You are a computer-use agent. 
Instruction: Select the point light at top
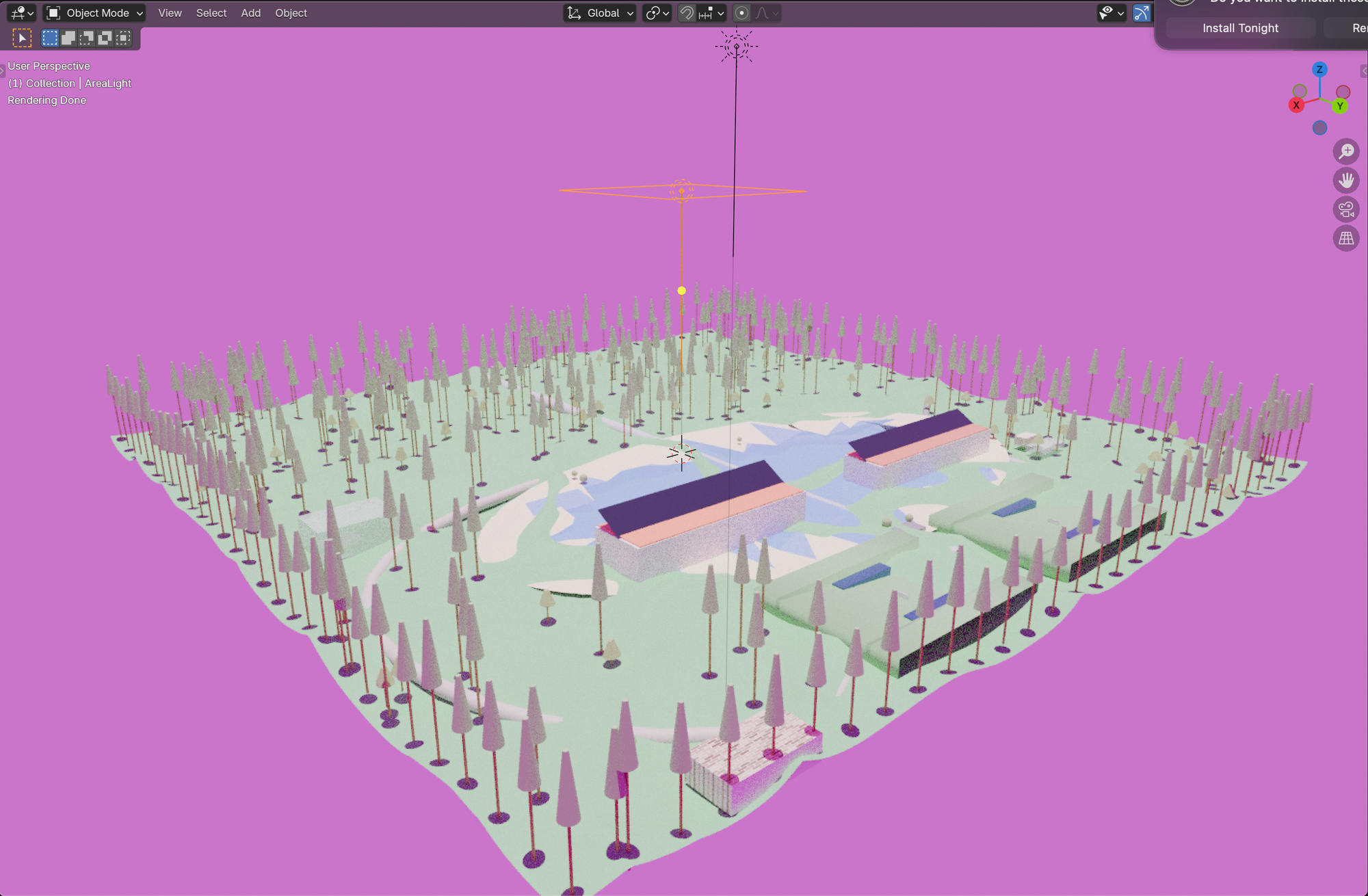point(737,47)
